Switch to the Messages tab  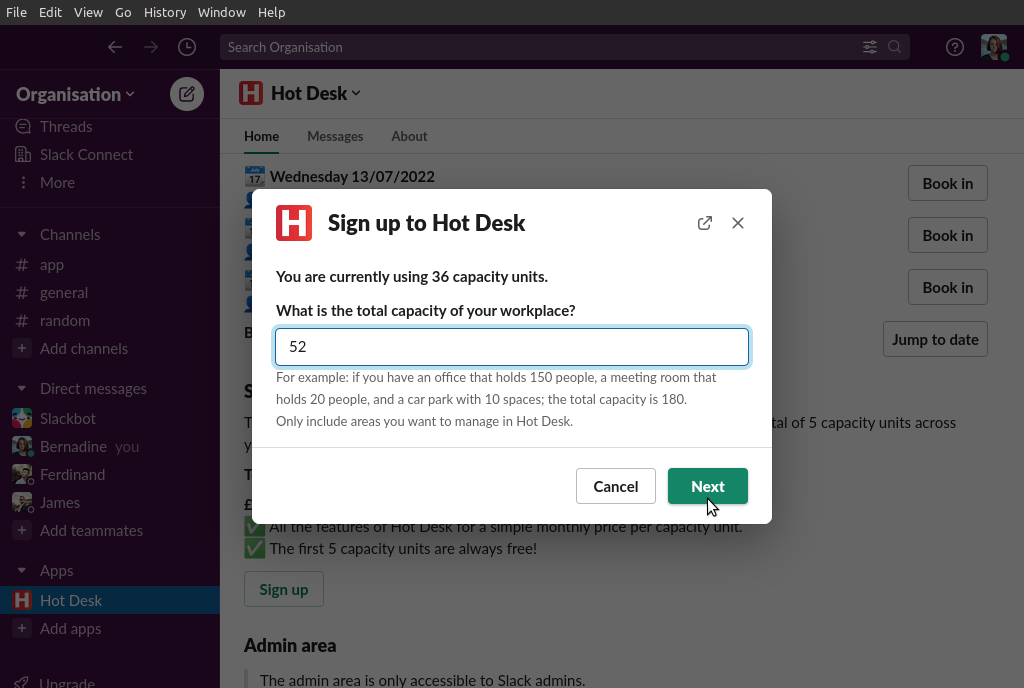(x=335, y=136)
